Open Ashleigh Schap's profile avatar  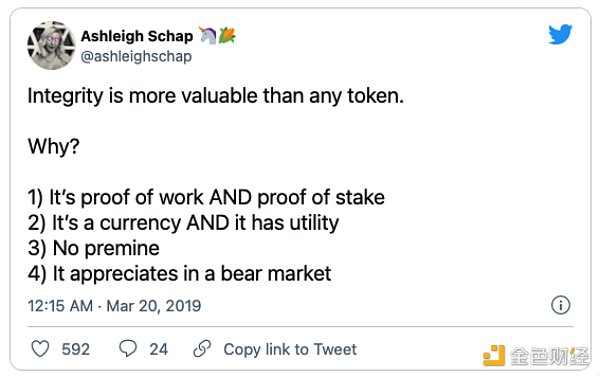[51, 46]
